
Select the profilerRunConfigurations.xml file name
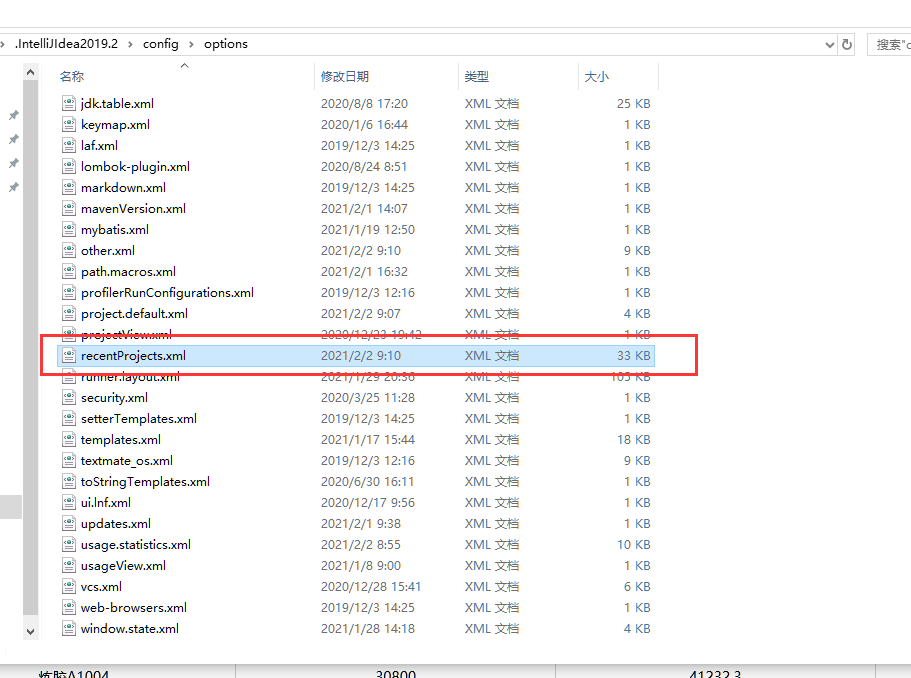(167, 292)
